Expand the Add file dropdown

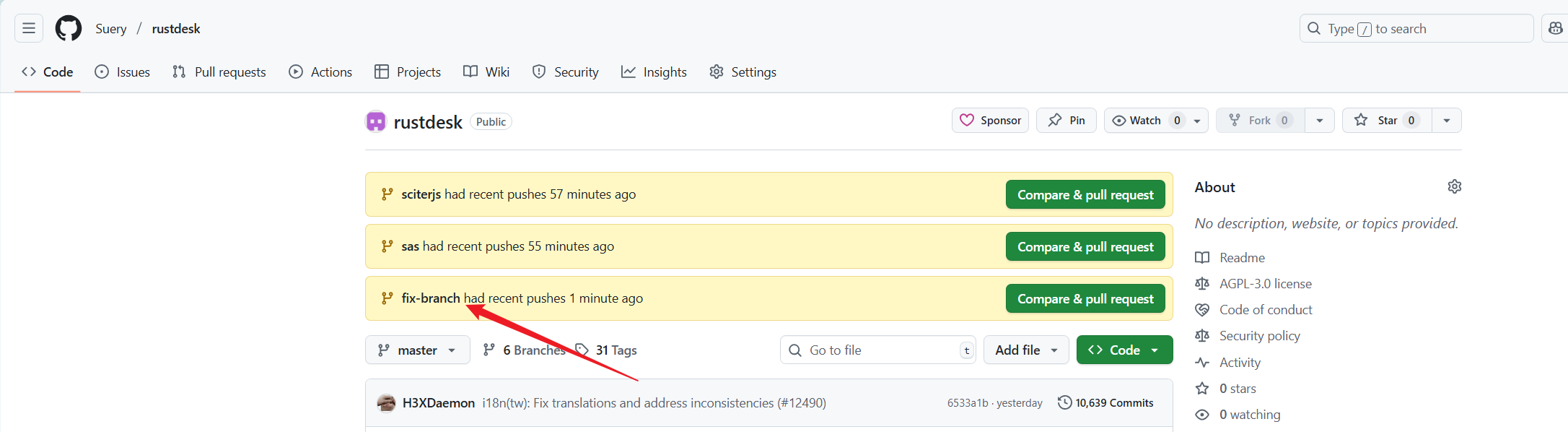click(1026, 350)
